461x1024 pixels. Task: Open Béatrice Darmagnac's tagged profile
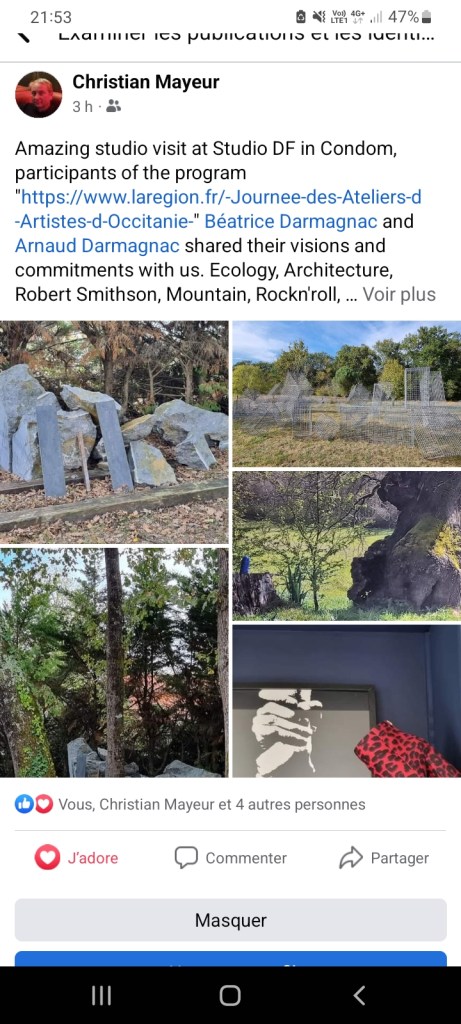tap(291, 221)
